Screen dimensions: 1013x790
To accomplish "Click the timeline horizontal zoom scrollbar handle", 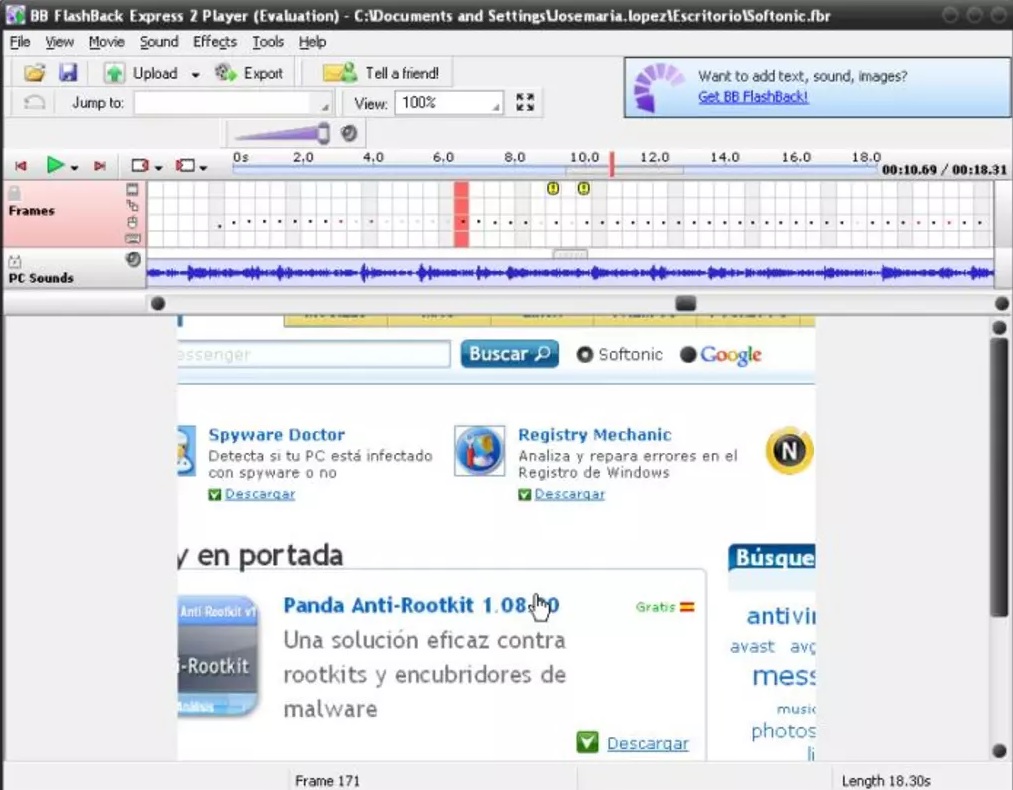I will coord(685,304).
